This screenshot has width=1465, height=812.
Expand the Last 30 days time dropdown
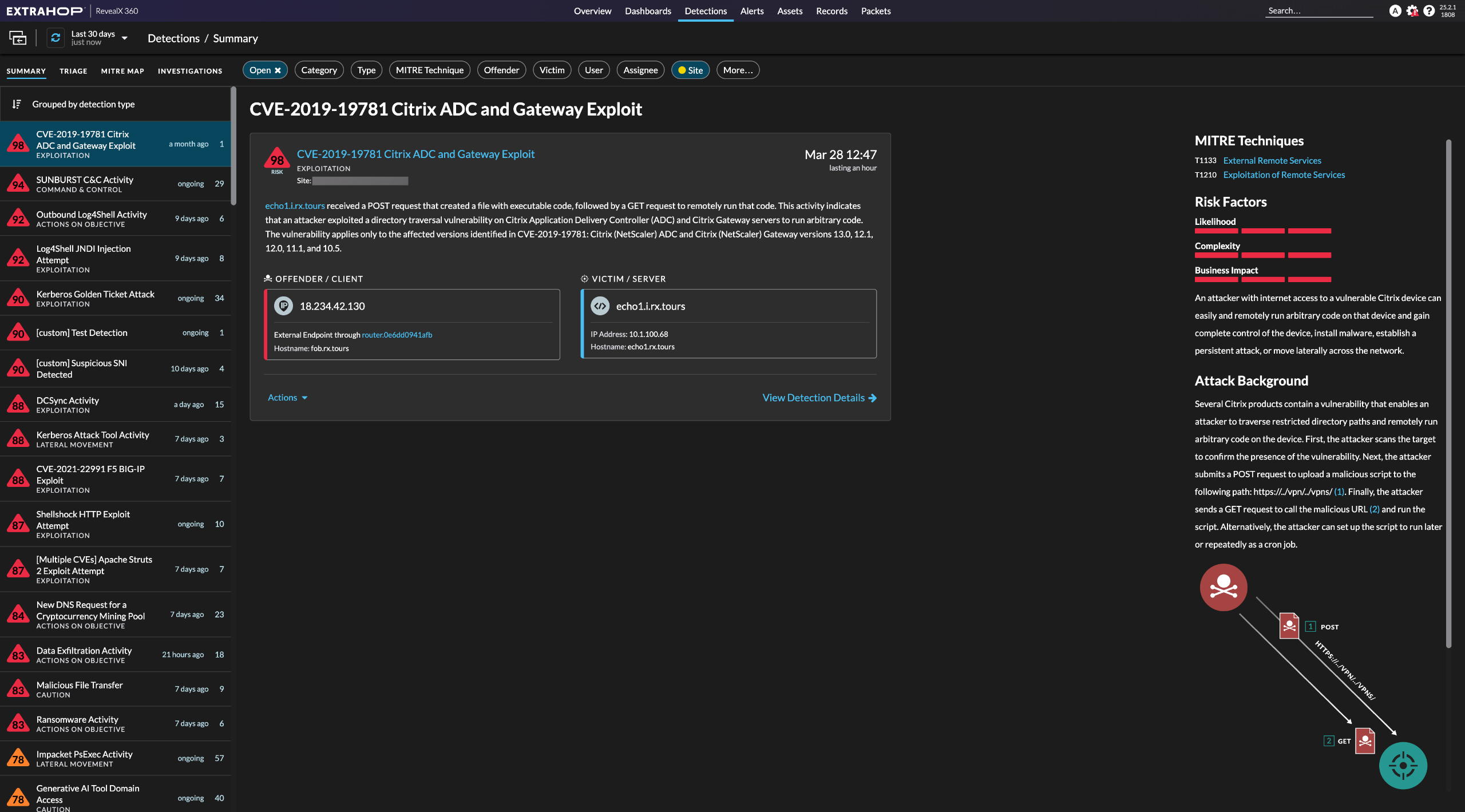(125, 38)
